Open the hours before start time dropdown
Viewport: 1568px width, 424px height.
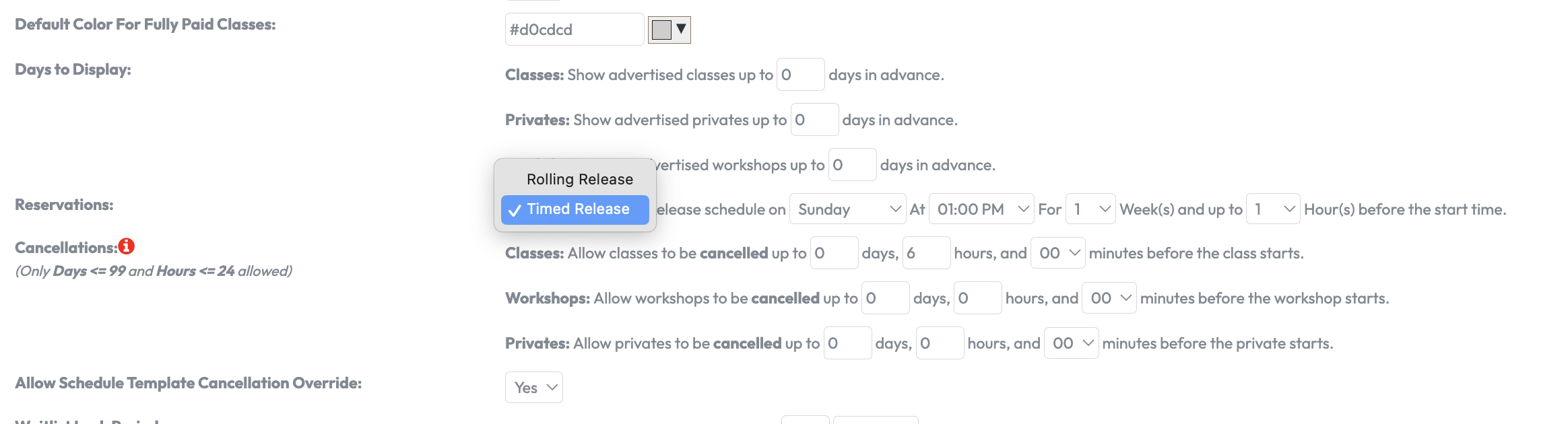click(1272, 209)
